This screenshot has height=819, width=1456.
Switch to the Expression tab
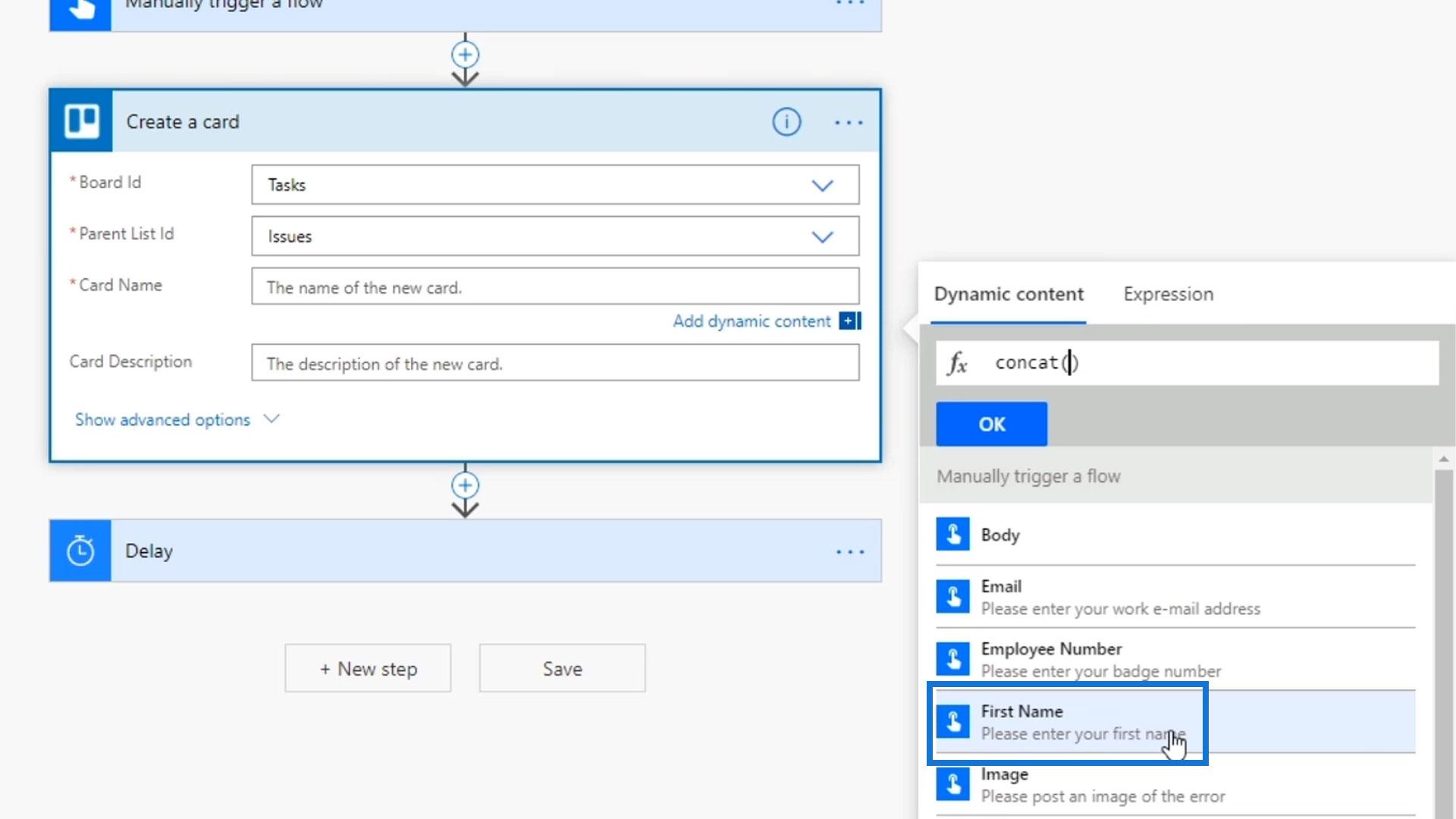click(x=1168, y=294)
